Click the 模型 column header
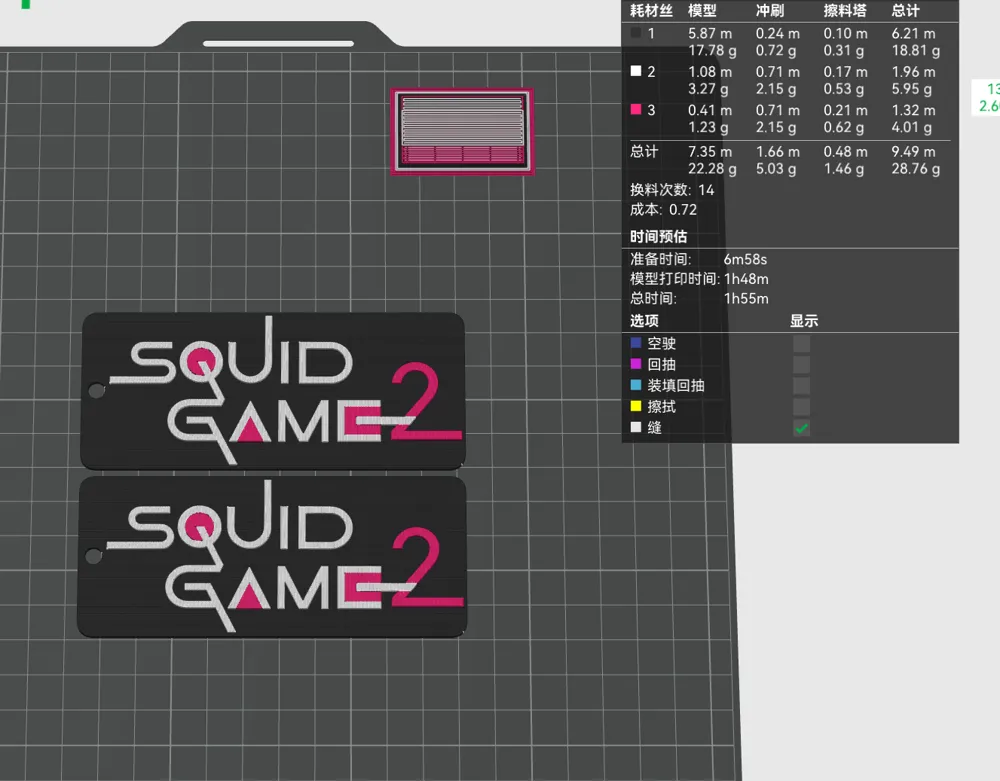Viewport: 1000px width, 781px height. pos(702,10)
